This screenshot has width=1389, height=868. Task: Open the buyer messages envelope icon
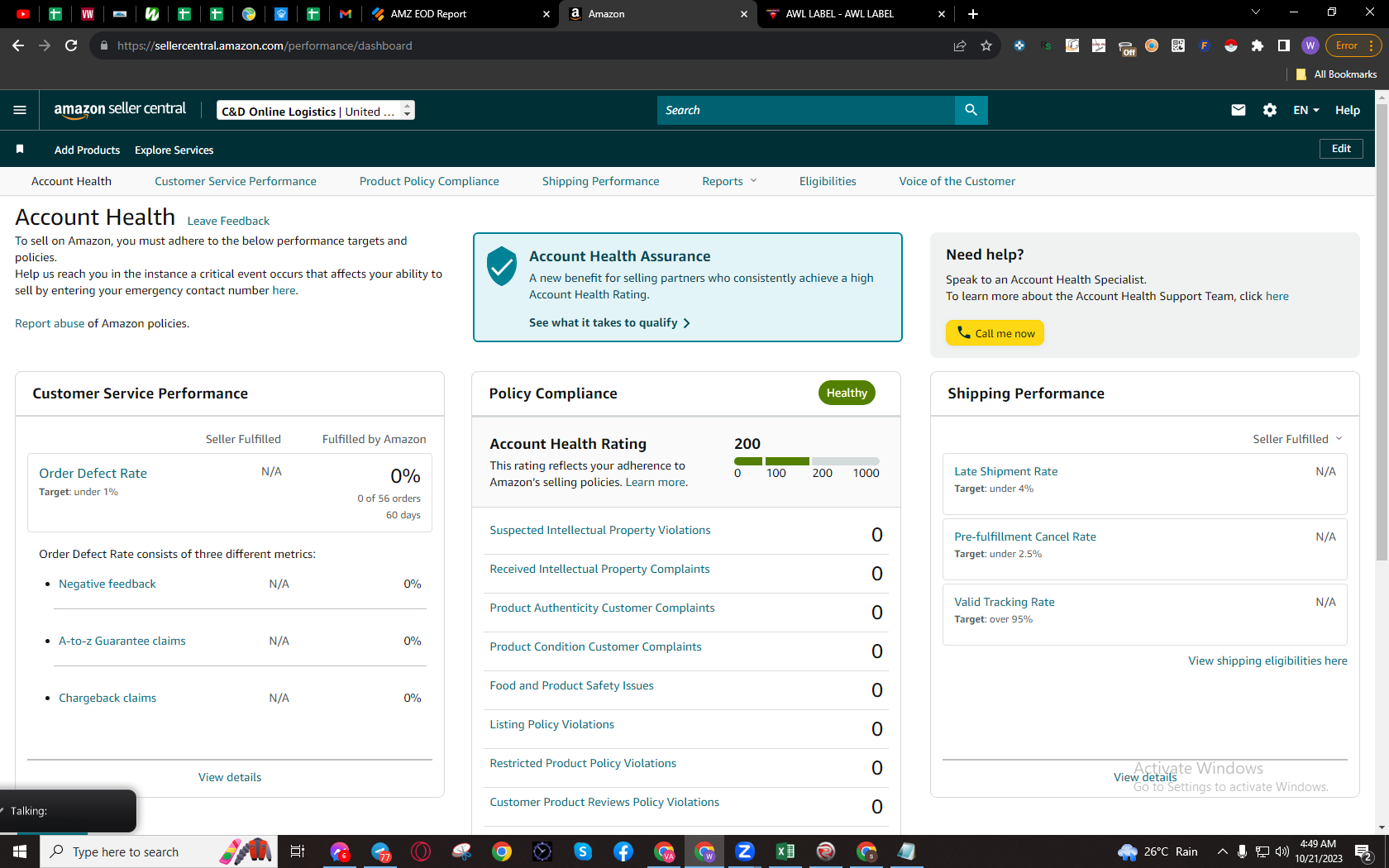coord(1238,110)
